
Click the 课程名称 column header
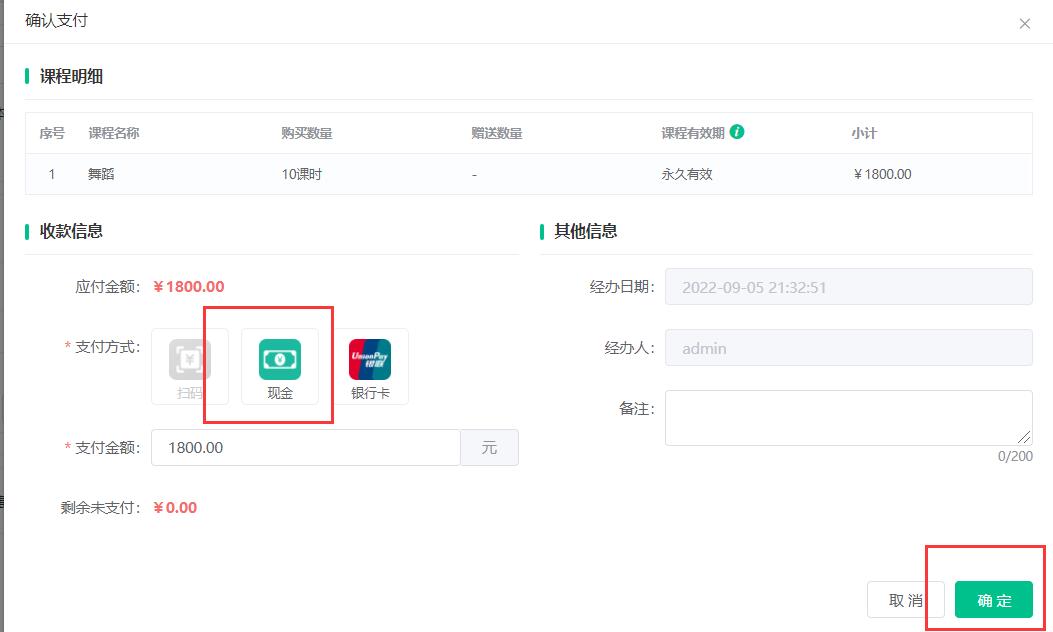point(114,133)
